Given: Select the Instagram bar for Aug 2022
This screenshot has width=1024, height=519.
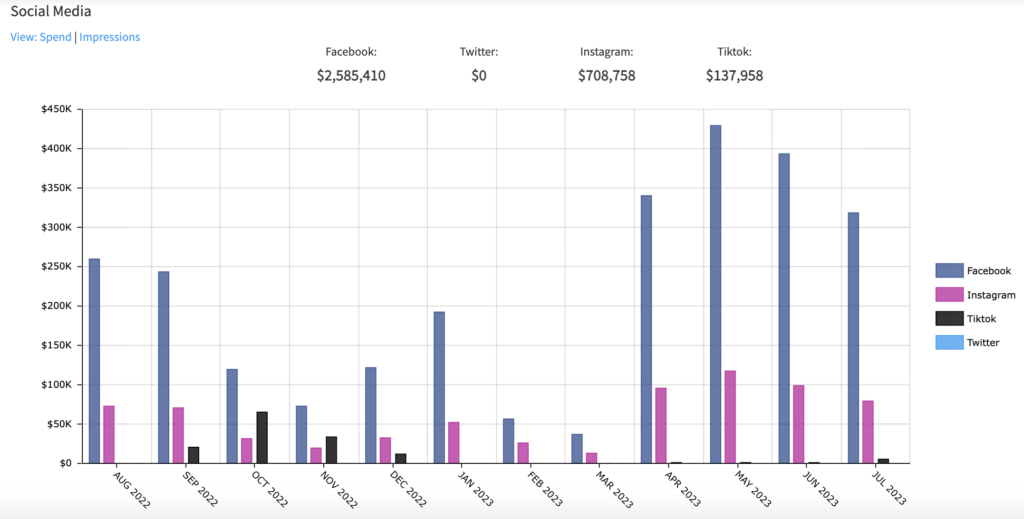Looking at the screenshot, I should (x=109, y=435).
